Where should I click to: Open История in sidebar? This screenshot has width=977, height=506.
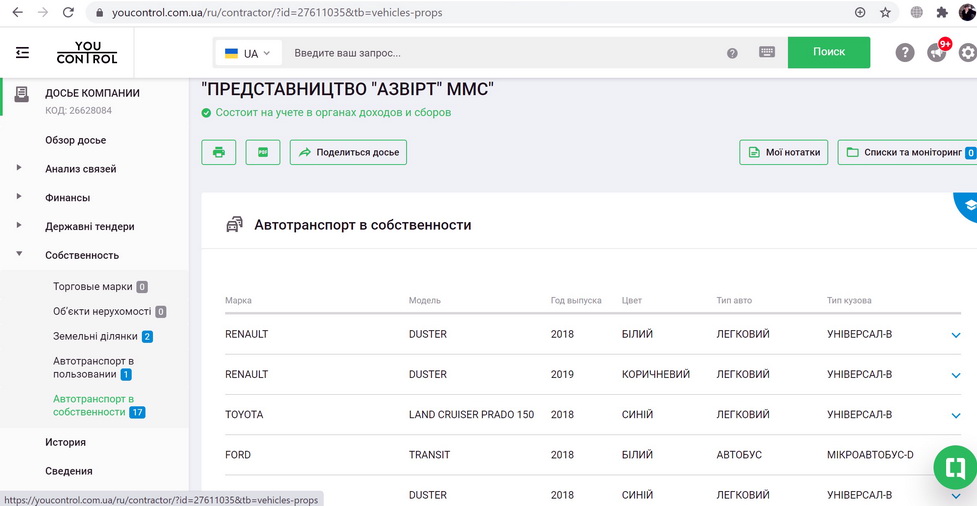tap(65, 442)
